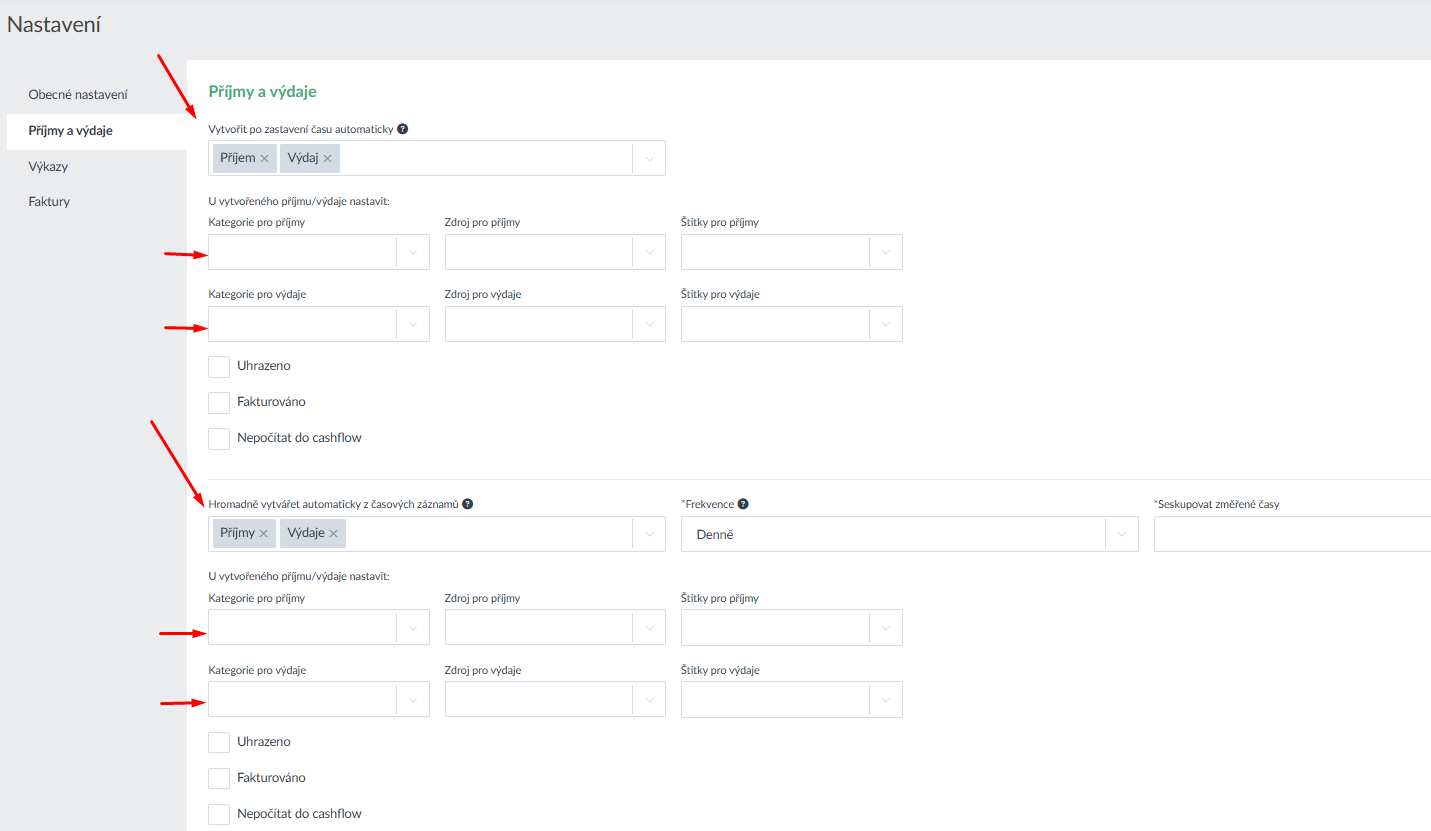The height and width of the screenshot is (831, 1431).
Task: Remove the 'Výdaj' tag via its x
Action: click(327, 159)
